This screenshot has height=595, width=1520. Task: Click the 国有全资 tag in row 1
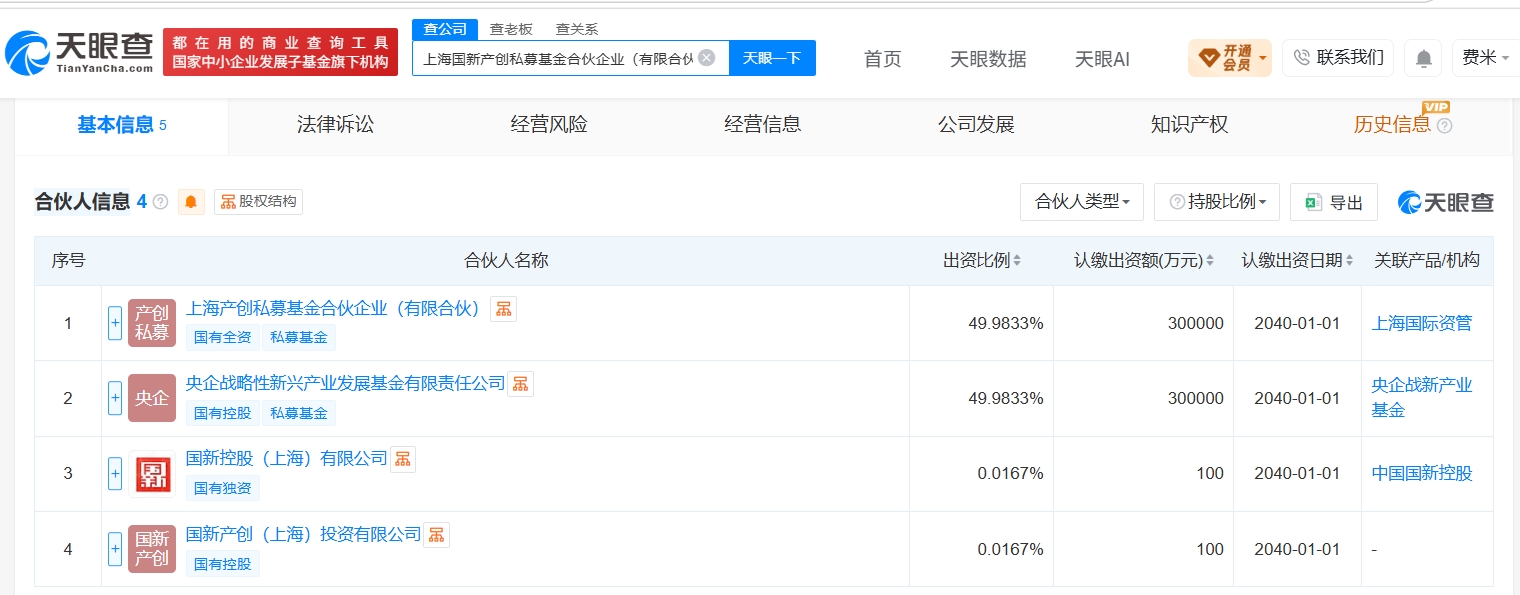coord(223,338)
